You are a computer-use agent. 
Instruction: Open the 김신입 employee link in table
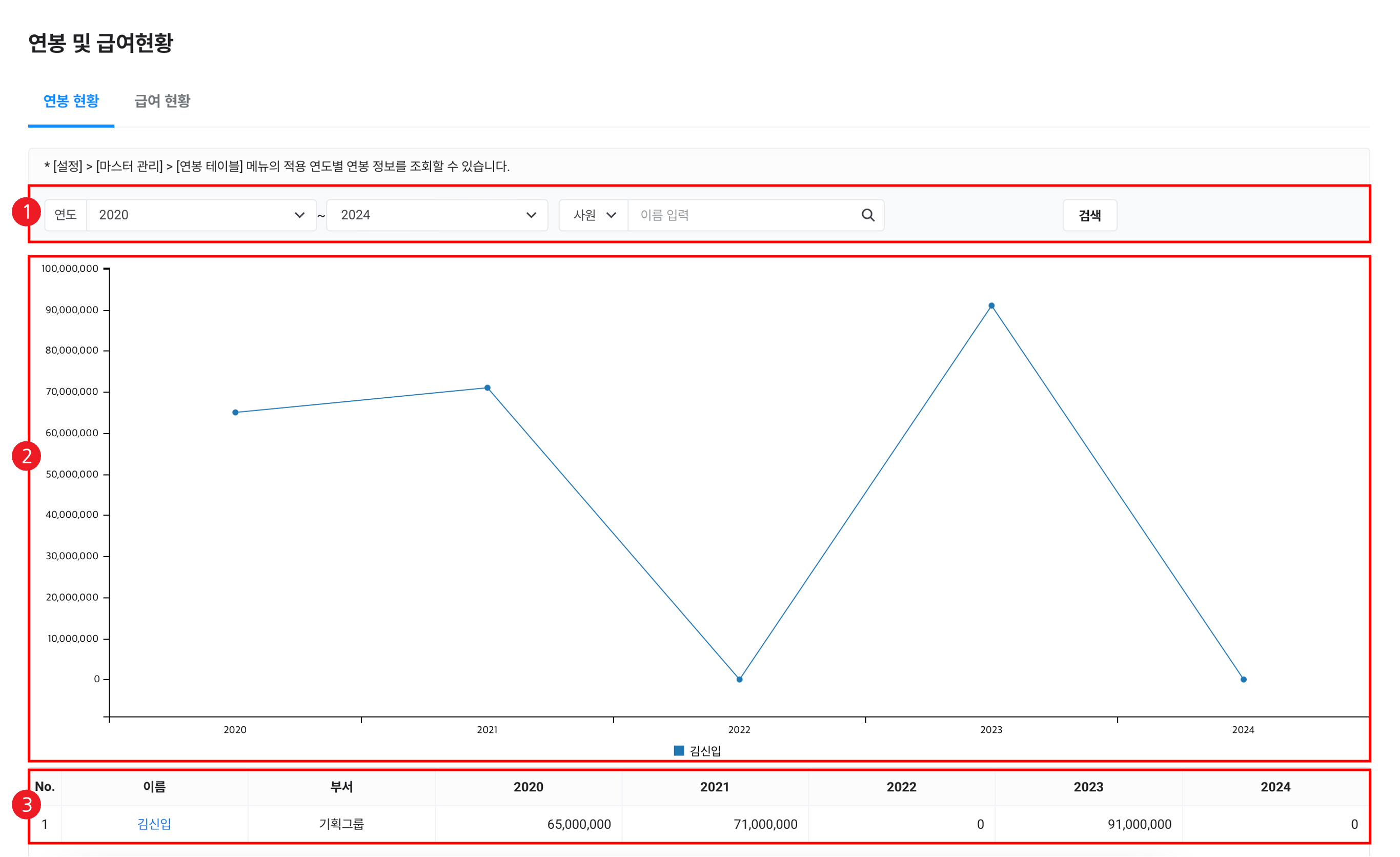154,824
